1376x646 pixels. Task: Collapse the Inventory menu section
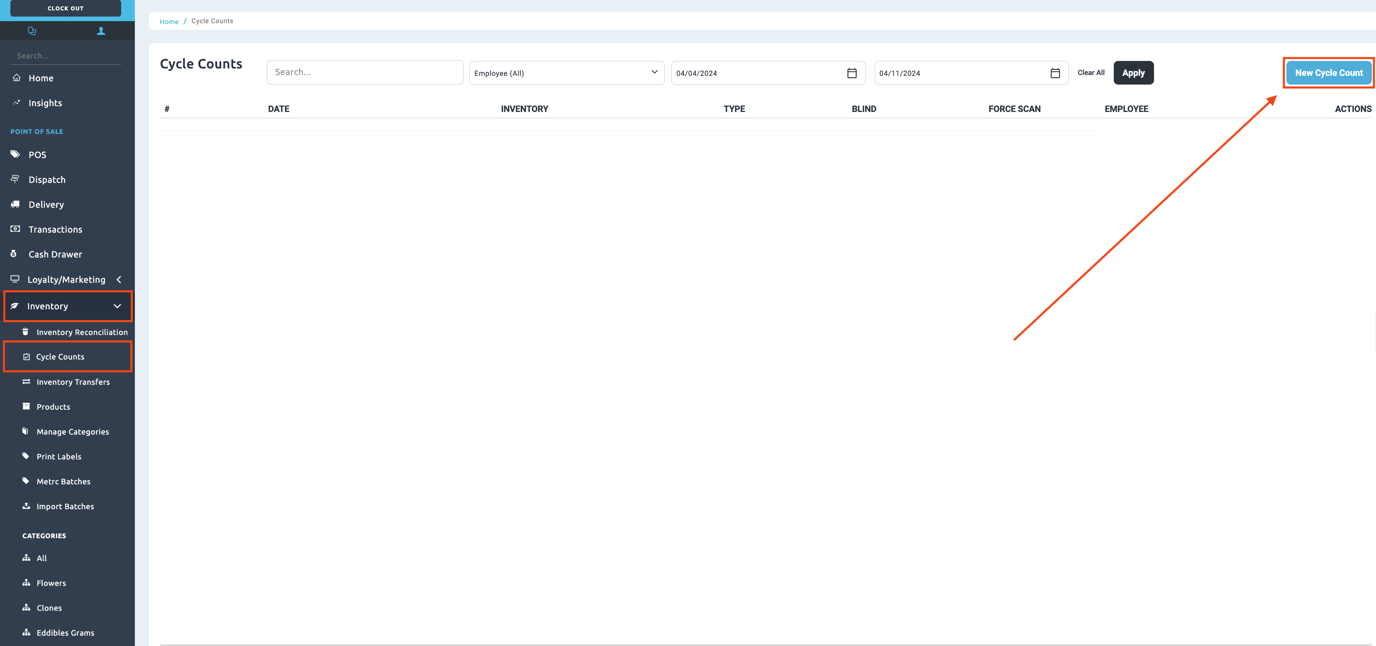(x=117, y=306)
